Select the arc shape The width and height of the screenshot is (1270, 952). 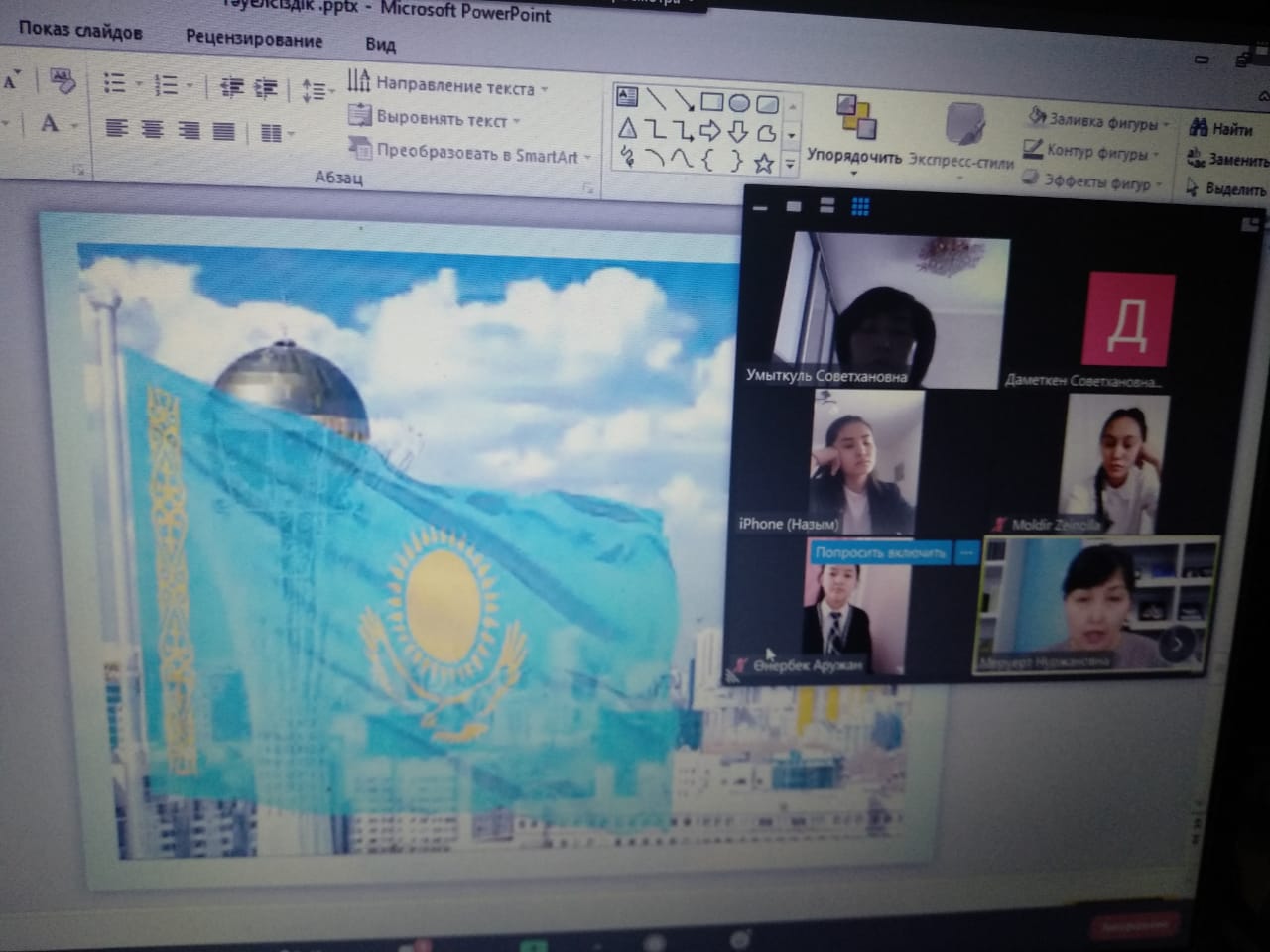654,157
